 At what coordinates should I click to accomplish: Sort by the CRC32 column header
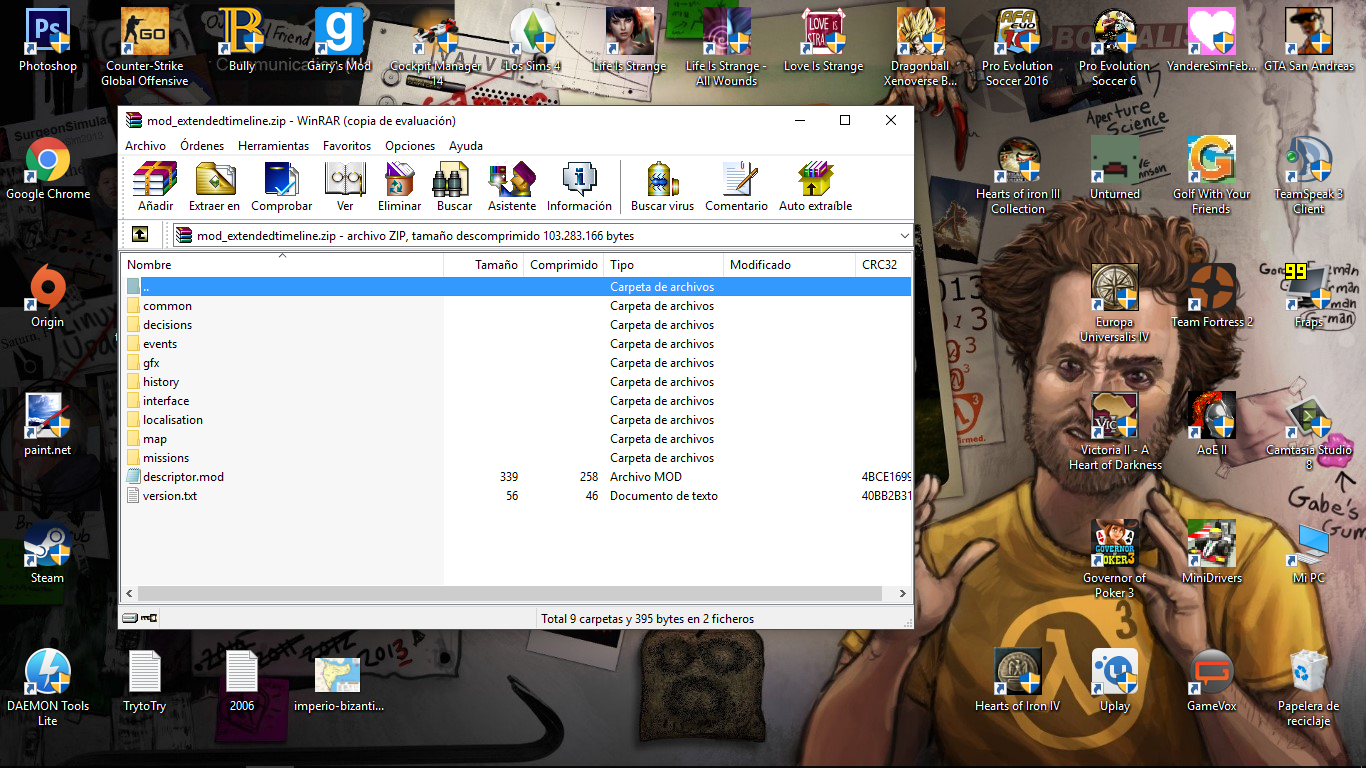click(x=884, y=265)
